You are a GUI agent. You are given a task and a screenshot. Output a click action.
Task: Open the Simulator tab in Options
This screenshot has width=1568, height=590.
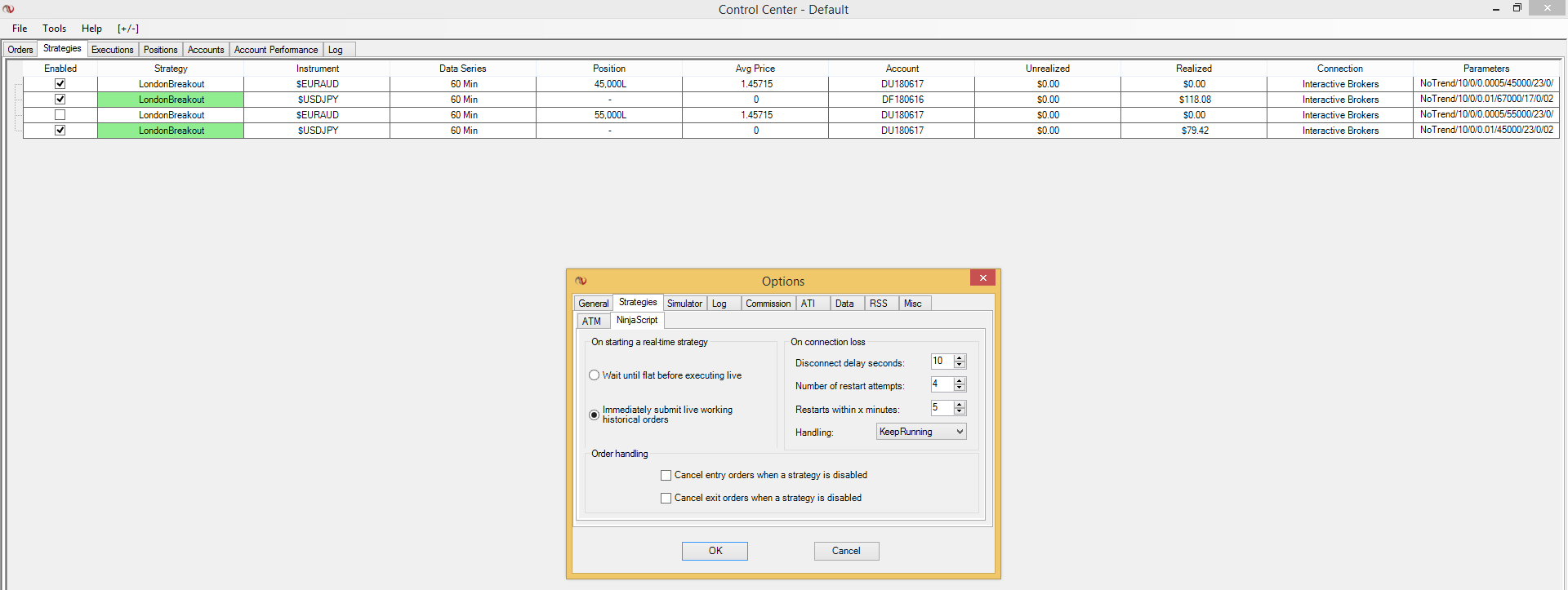pyautogui.click(x=684, y=304)
